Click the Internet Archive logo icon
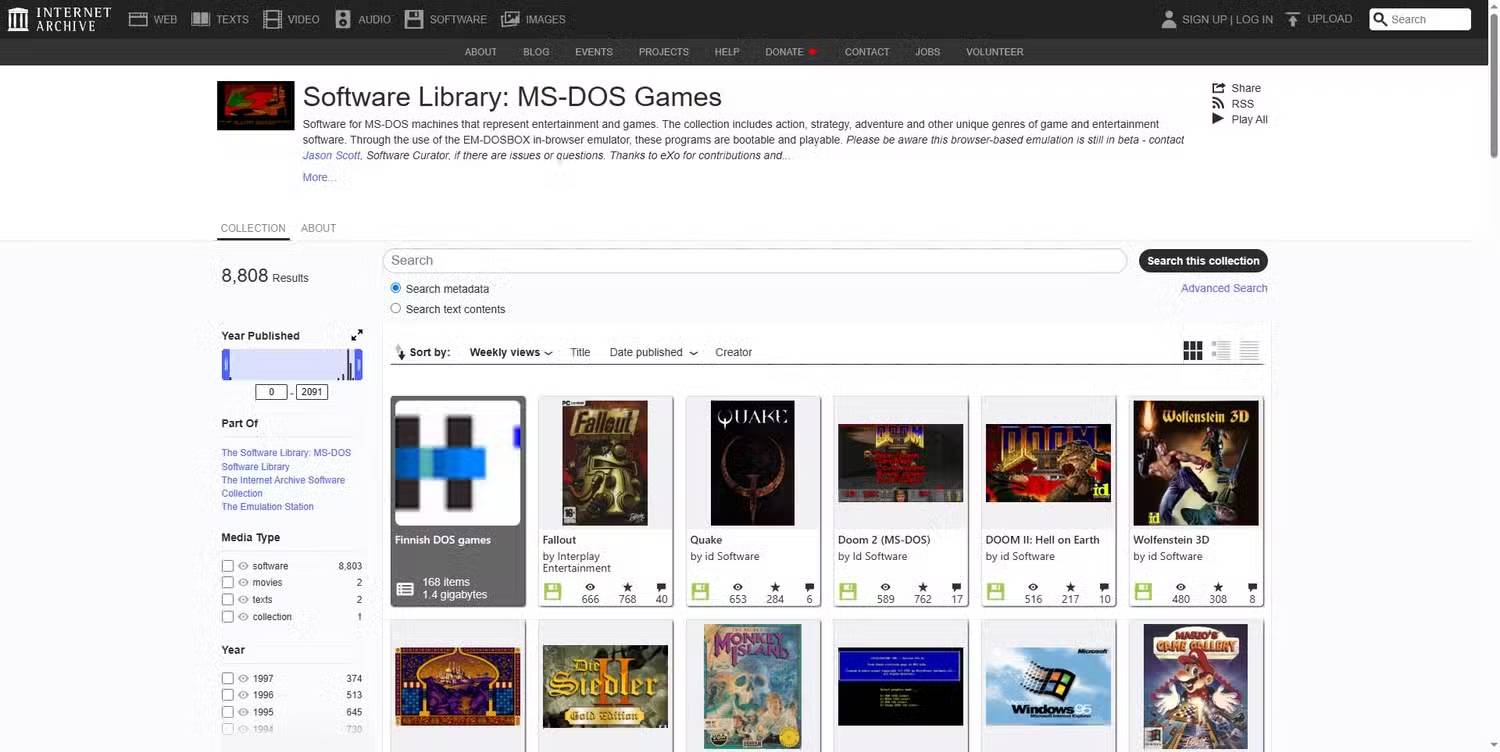This screenshot has width=1500, height=752. [18, 19]
